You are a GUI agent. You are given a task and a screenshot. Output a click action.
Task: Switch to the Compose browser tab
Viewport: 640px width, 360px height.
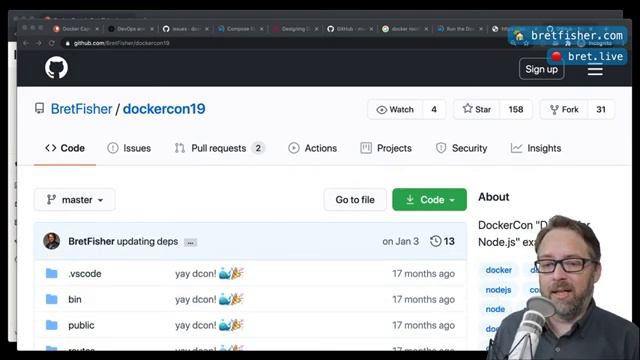pos(240,29)
